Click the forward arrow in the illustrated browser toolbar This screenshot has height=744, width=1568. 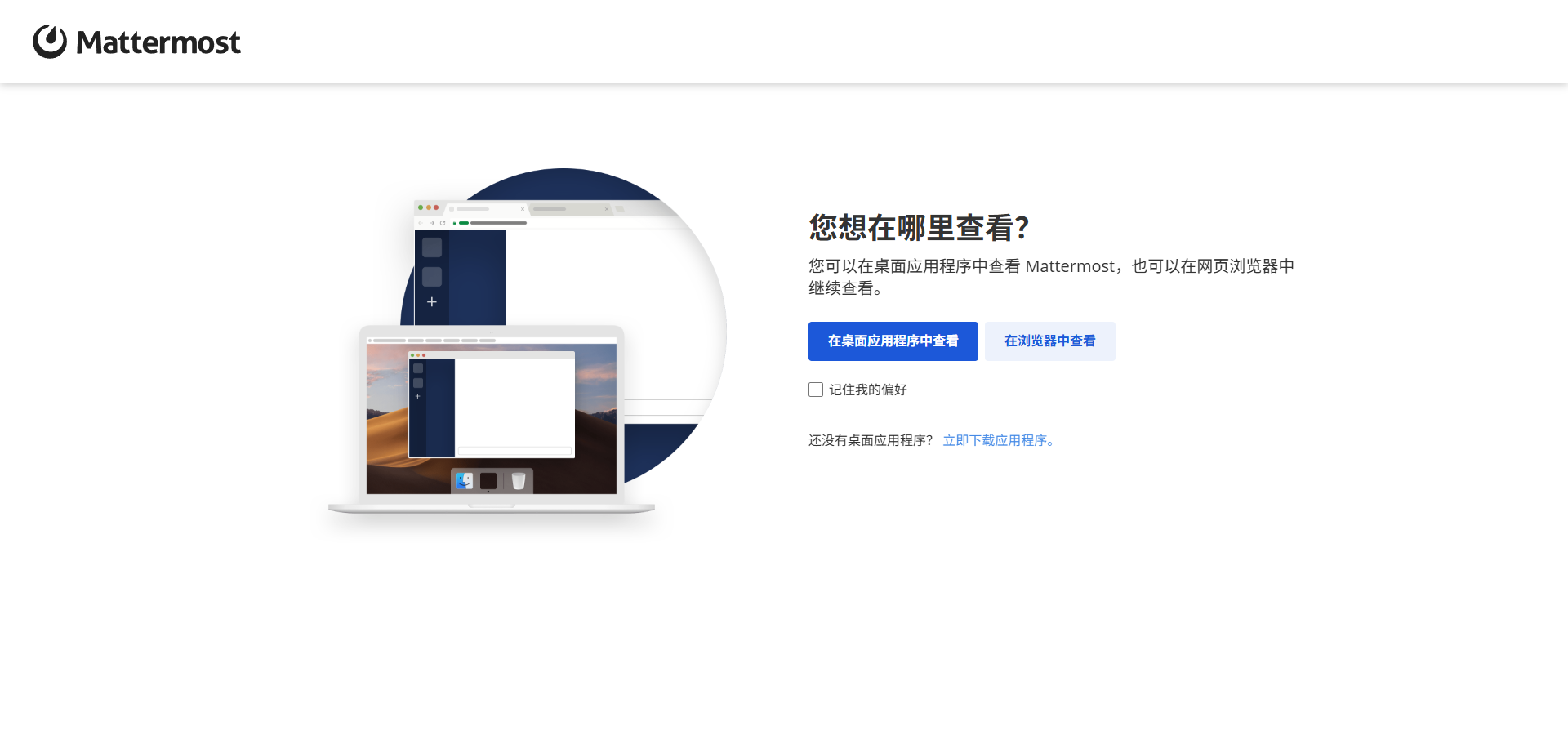coord(432,223)
